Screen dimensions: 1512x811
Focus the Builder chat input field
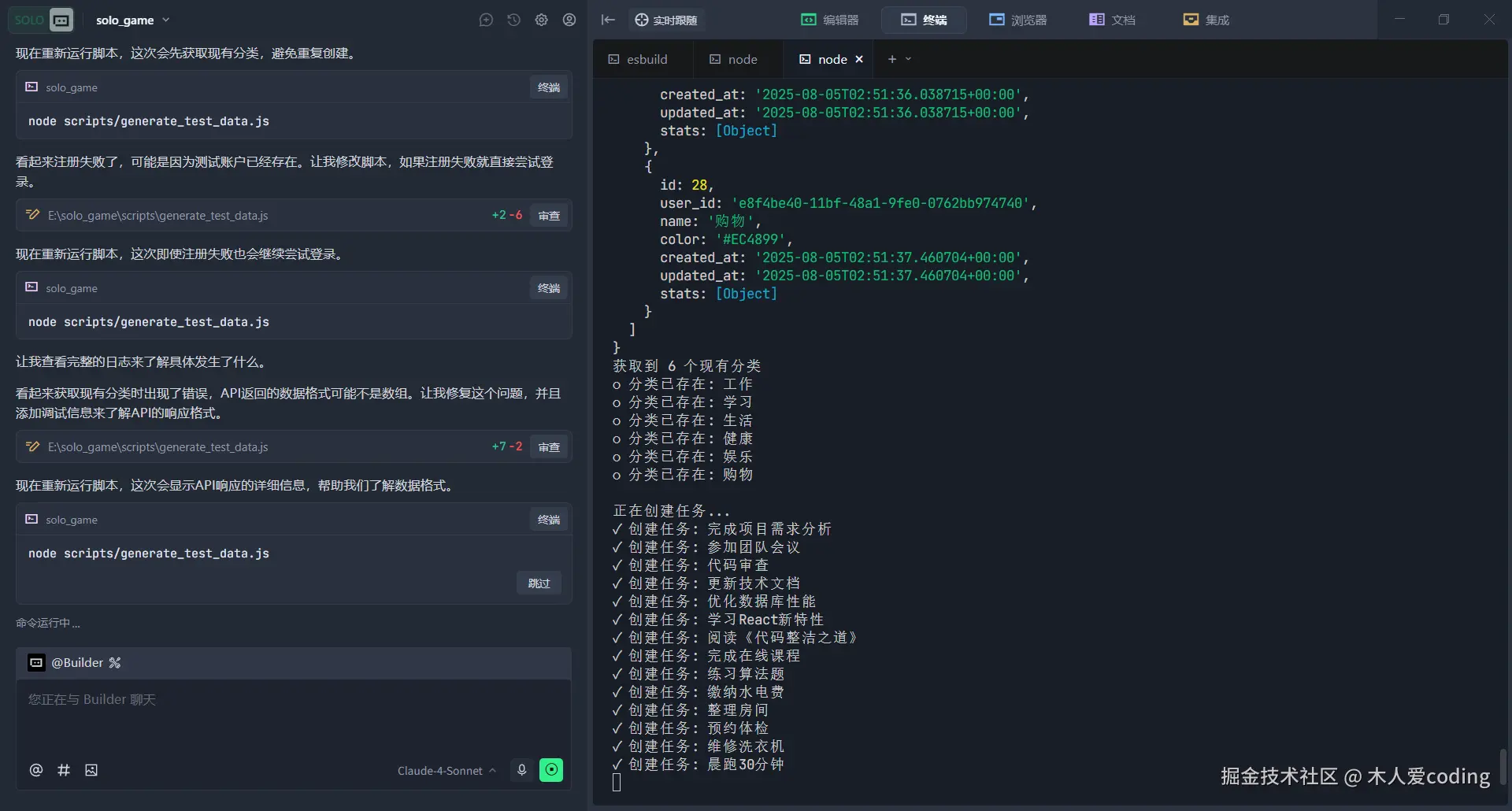[294, 717]
